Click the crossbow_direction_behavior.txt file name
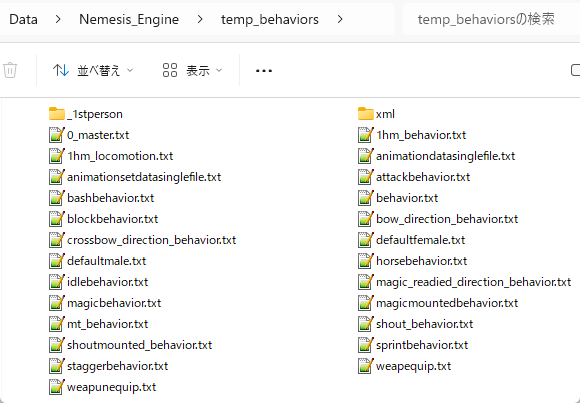This screenshot has height=403, width=580. click(x=152, y=240)
